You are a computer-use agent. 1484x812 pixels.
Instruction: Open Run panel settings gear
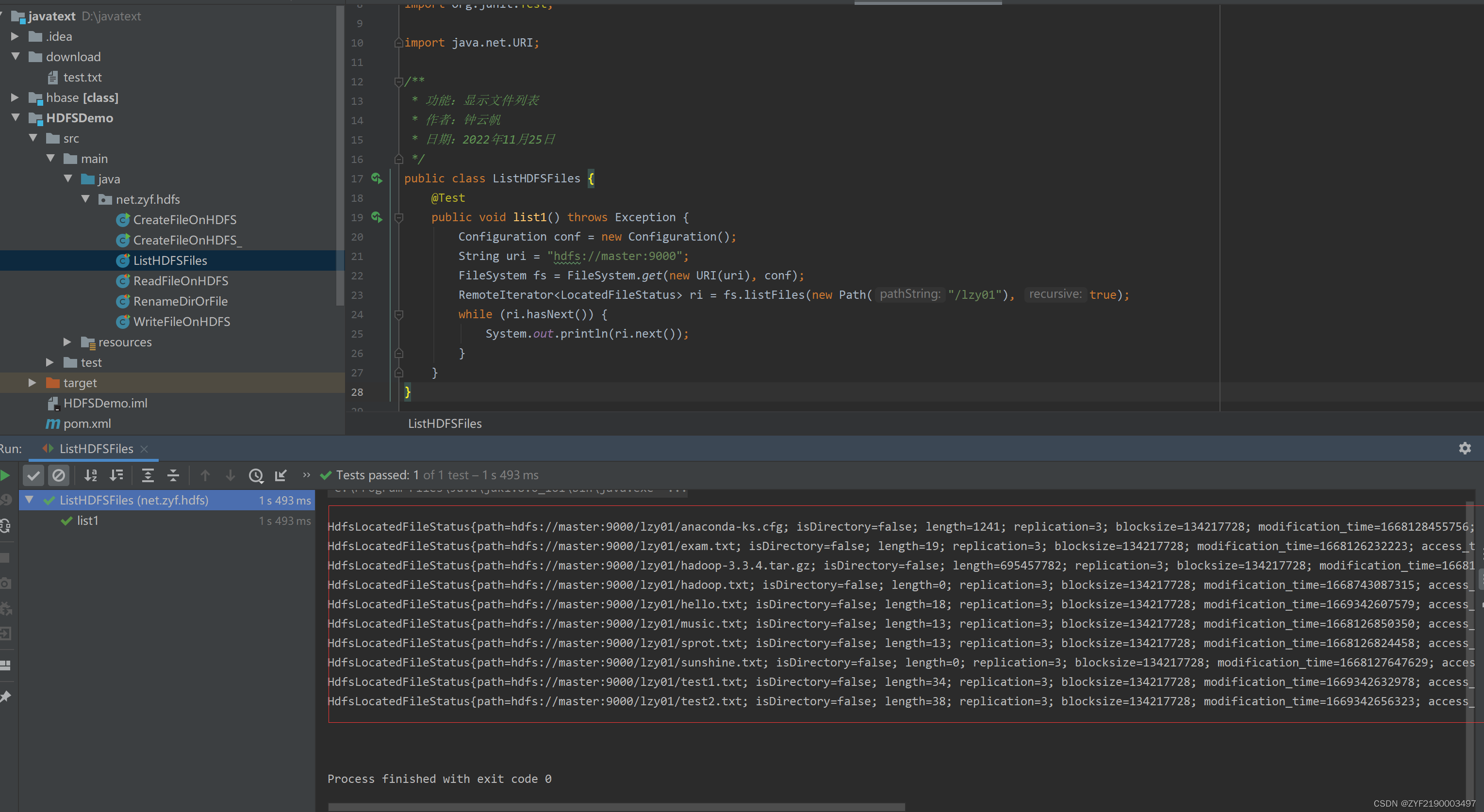coord(1465,448)
